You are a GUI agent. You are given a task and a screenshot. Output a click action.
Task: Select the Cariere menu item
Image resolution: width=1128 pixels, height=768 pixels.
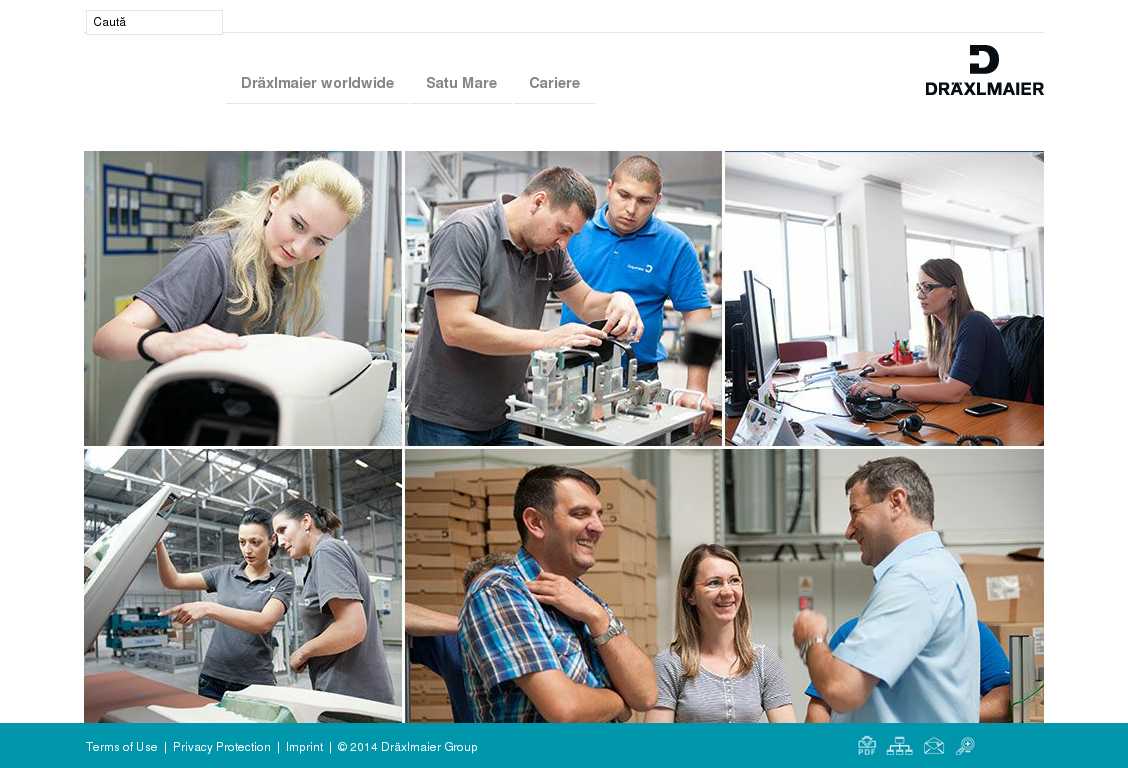click(x=555, y=83)
